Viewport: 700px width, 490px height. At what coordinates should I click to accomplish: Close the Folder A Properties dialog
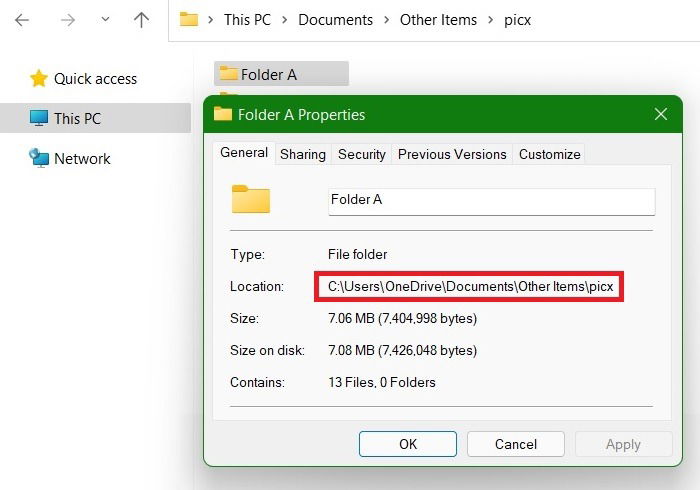click(661, 114)
